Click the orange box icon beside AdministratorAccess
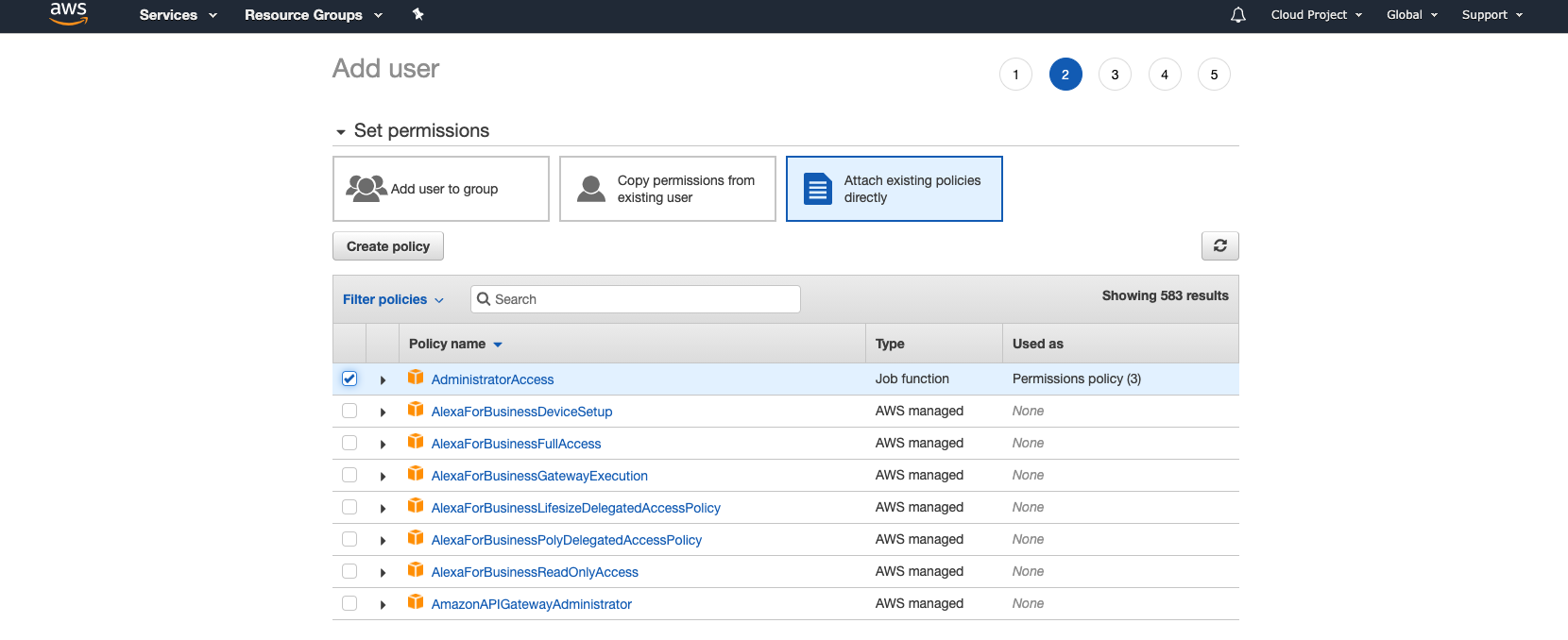This screenshot has width=1568, height=640. point(416,378)
